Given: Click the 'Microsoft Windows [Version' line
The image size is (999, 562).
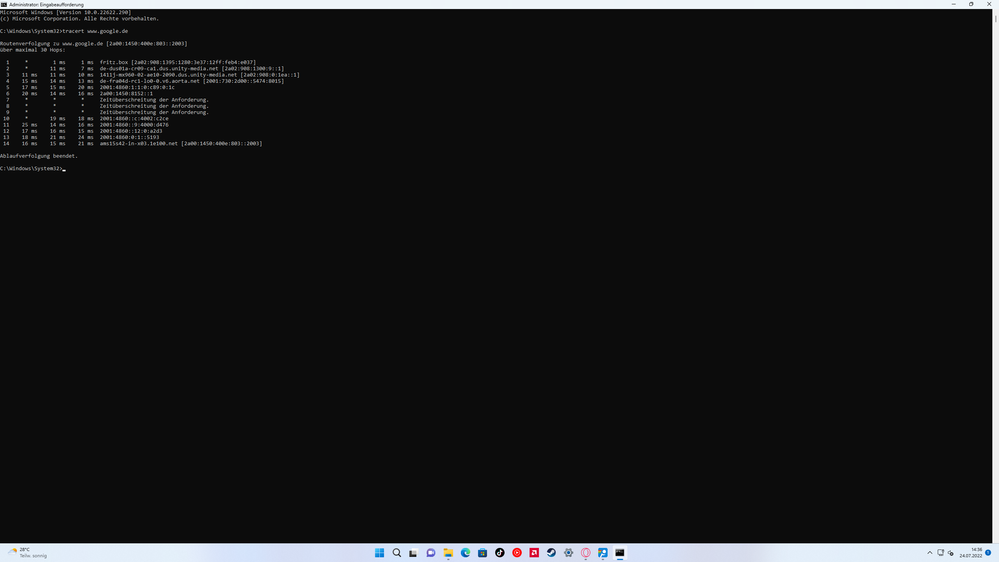Looking at the screenshot, I should pos(66,12).
